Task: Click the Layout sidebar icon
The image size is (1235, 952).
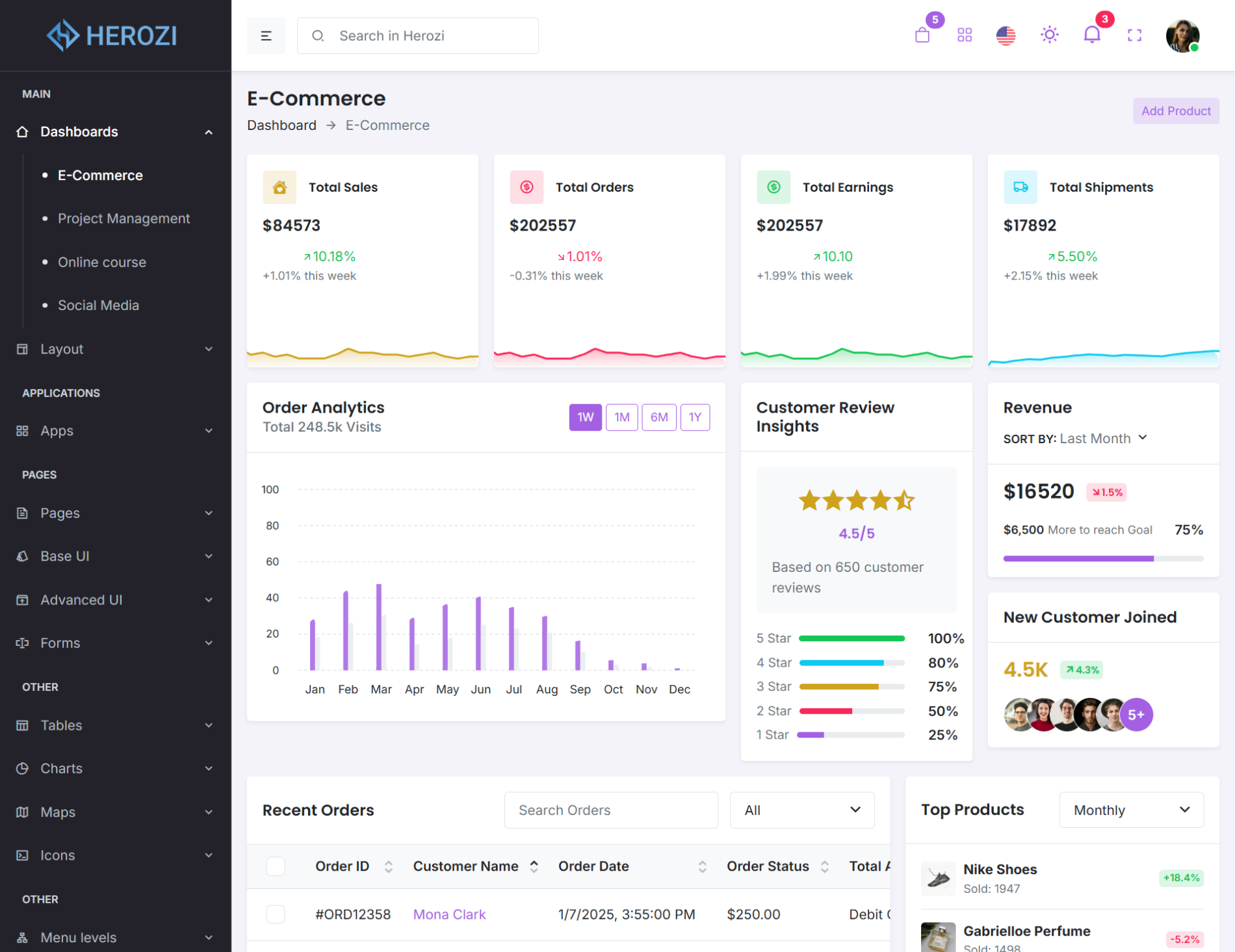Action: pos(22,349)
